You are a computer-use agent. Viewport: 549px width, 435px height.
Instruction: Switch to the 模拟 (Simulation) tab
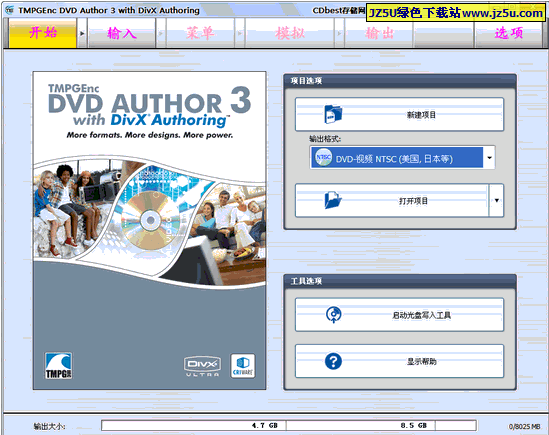coord(290,33)
